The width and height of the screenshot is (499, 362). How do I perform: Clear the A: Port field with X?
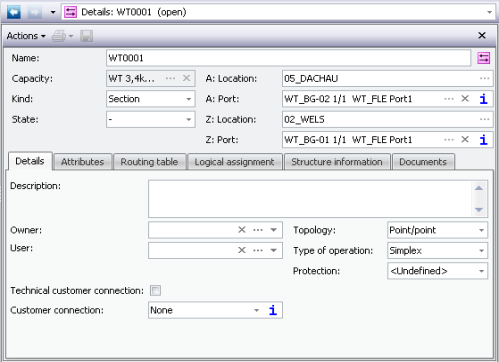(x=465, y=99)
